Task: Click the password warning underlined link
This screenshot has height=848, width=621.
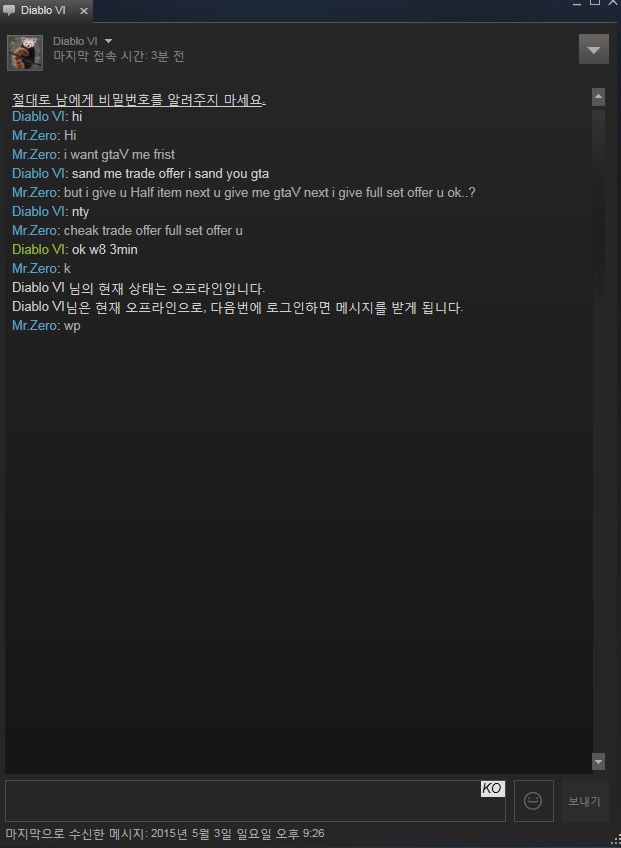Action: coord(139,100)
